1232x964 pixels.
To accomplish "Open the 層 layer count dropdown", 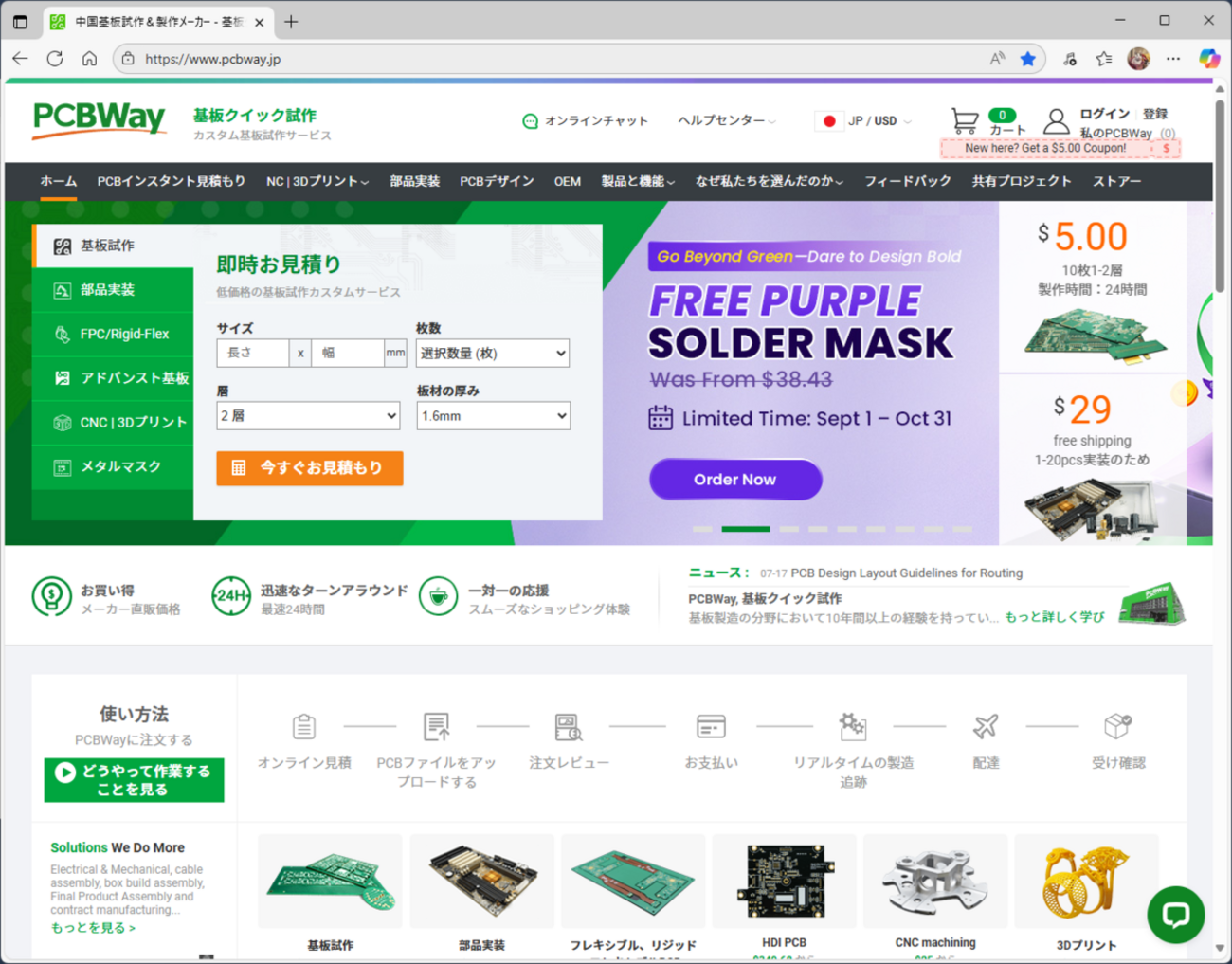I will click(x=308, y=416).
